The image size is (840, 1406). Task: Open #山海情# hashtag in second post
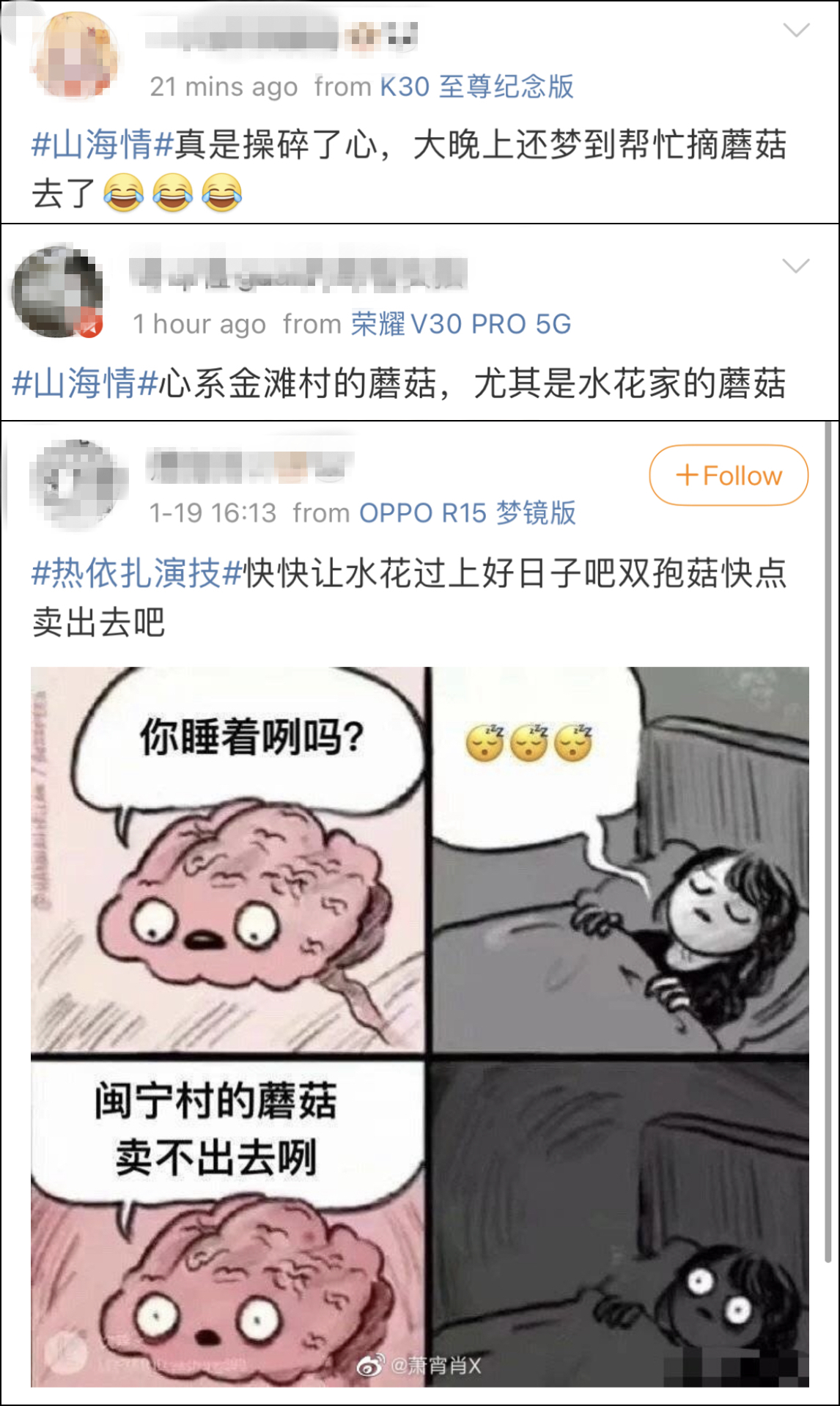pyautogui.click(x=85, y=383)
